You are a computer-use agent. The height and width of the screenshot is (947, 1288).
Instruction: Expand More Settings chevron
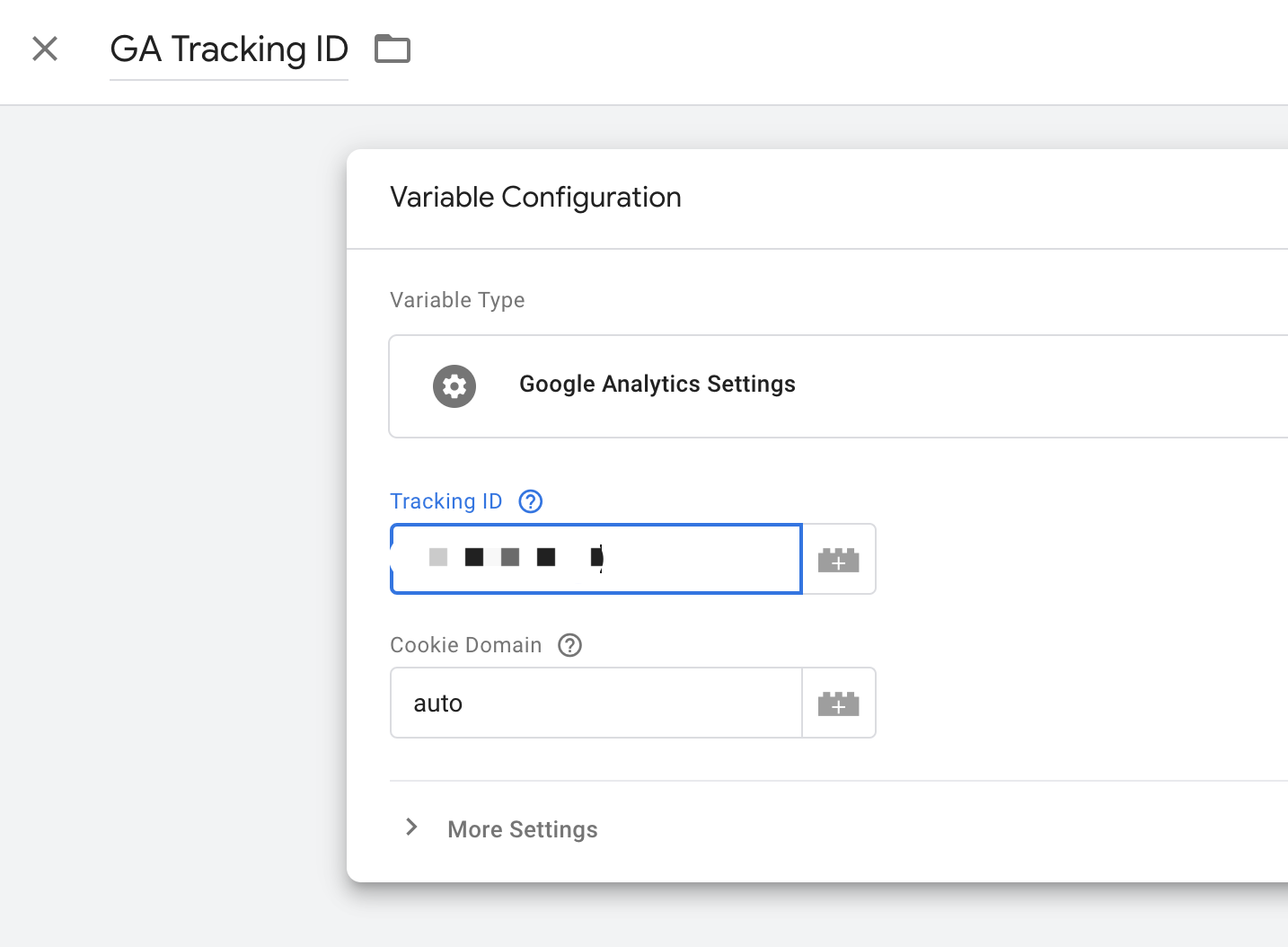411,828
